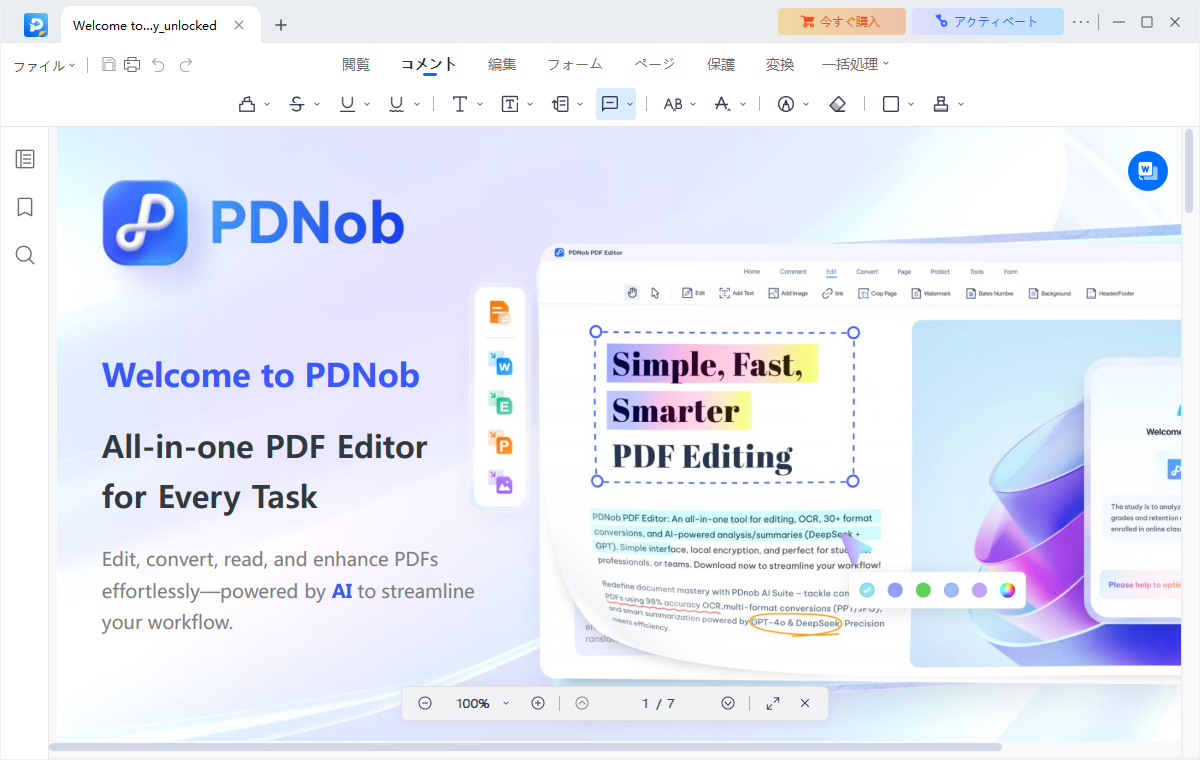The image size is (1200, 760).
Task: Click the horizontal scrollbar thumb
Action: coord(525,747)
